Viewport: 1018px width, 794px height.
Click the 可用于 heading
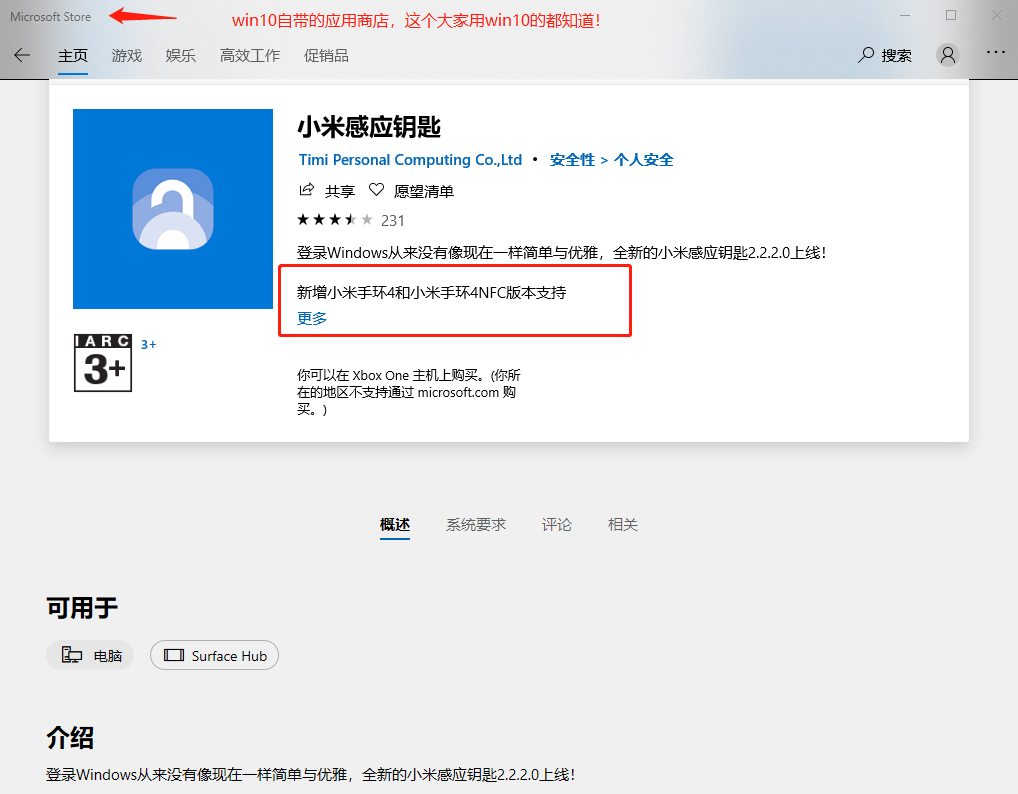coord(82,608)
